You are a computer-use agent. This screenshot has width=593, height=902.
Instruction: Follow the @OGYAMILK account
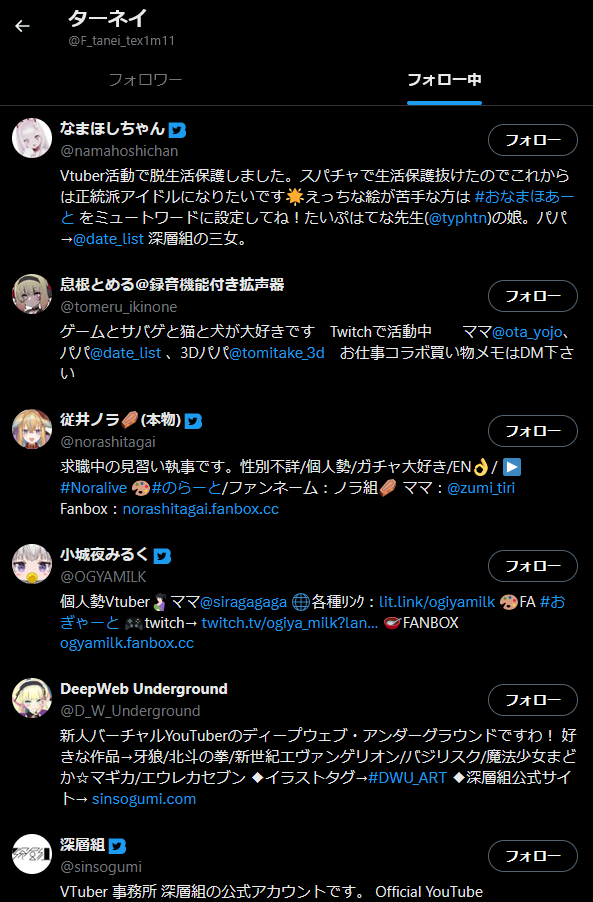click(533, 566)
